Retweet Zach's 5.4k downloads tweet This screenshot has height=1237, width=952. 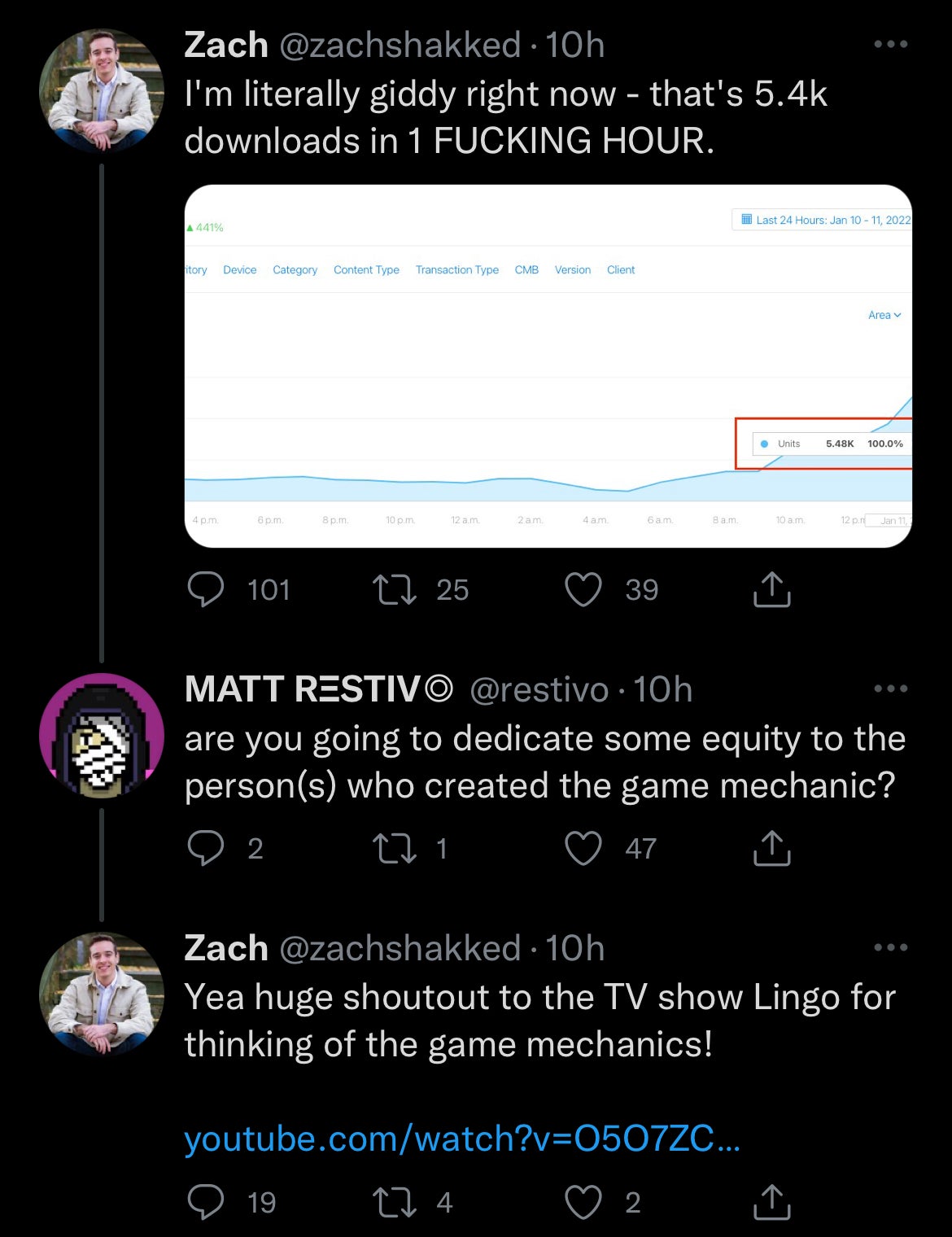(x=394, y=590)
